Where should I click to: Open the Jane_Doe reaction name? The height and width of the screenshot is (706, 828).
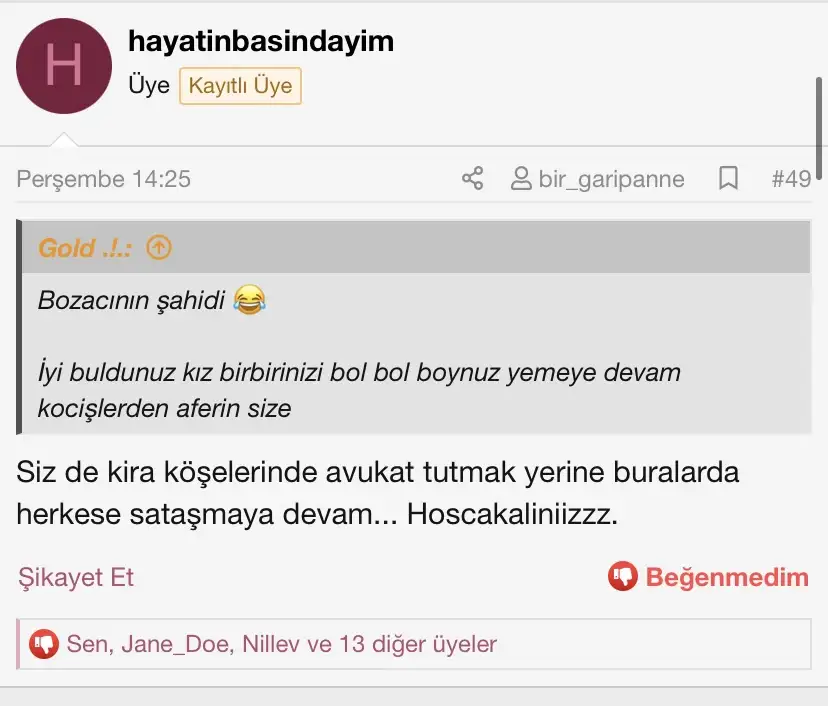pyautogui.click(x=177, y=645)
